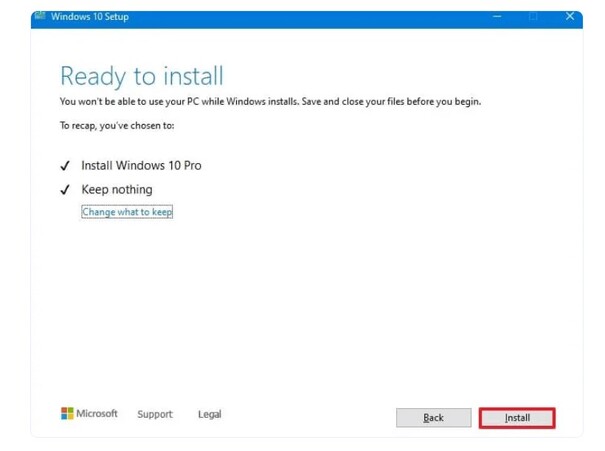Close the Windows 10 Setup window
The image size is (605, 451).
tap(570, 16)
